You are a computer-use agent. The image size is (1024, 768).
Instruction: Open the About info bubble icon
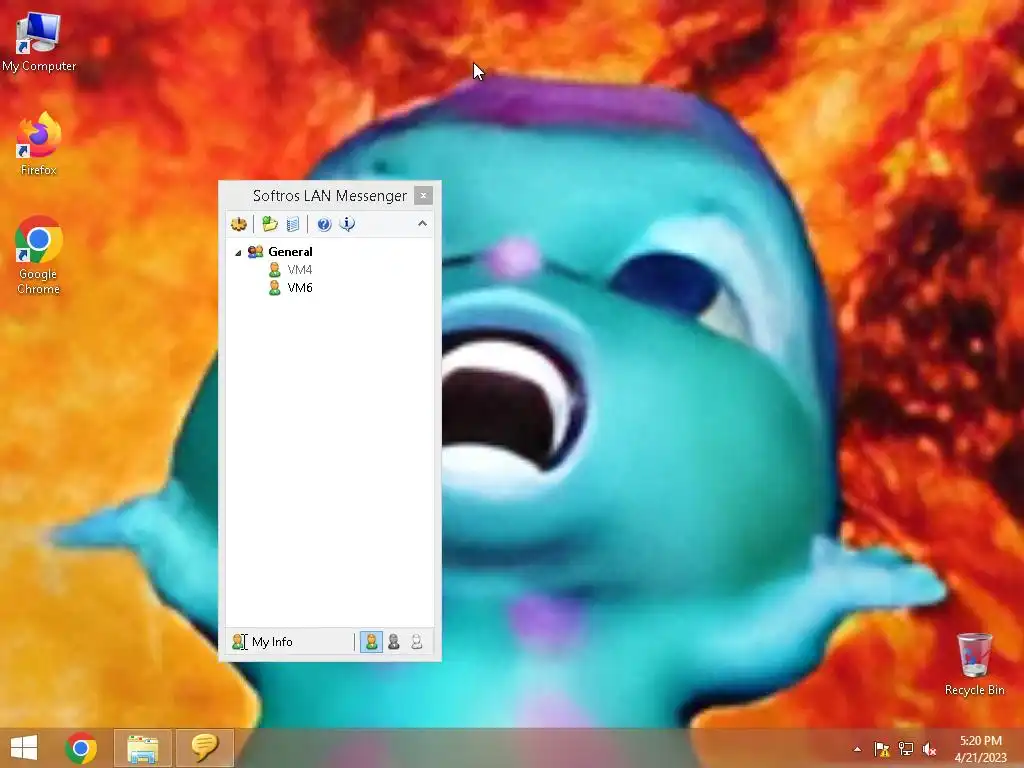pyautogui.click(x=347, y=224)
